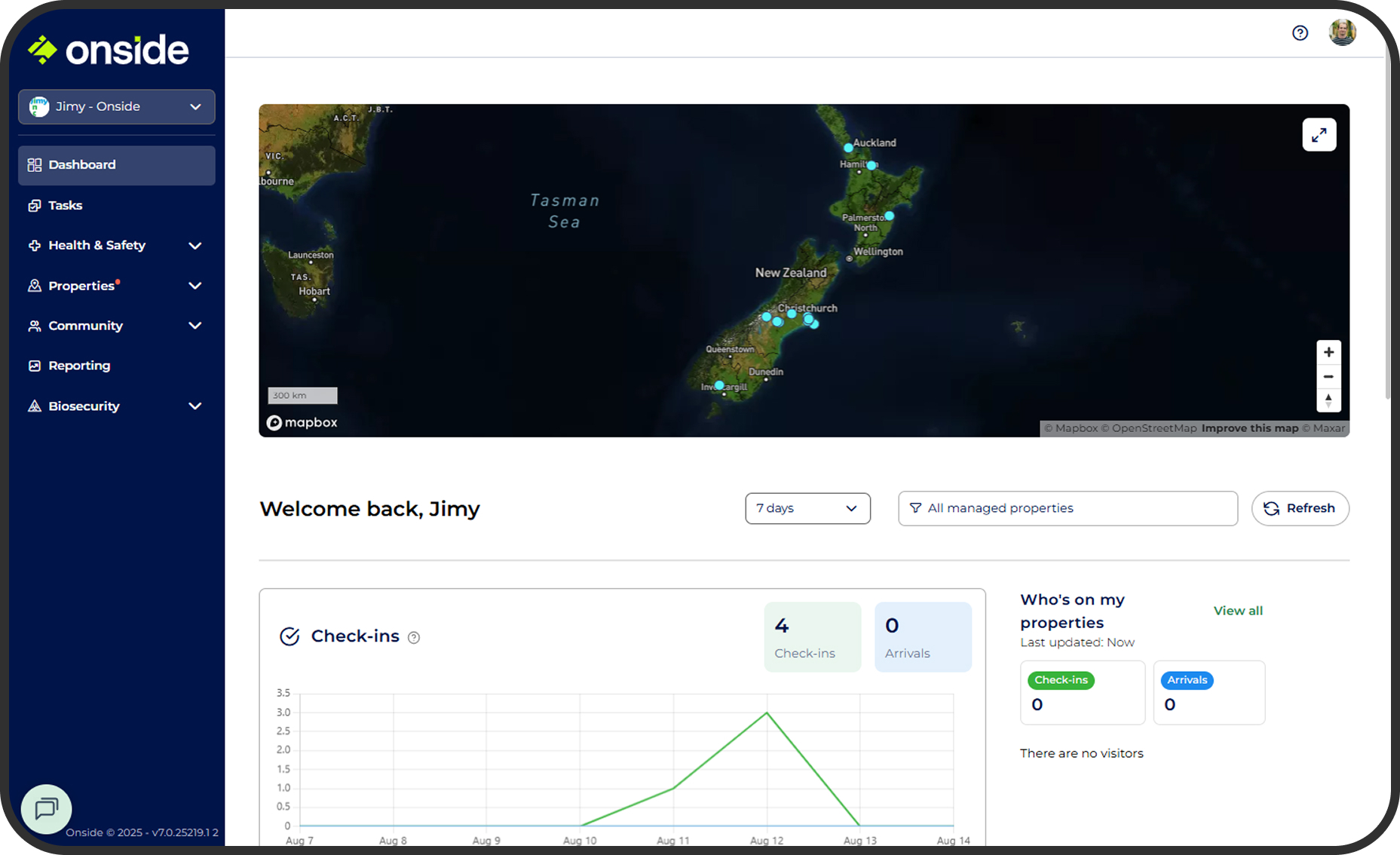Select Dashboard in the navigation
The width and height of the screenshot is (1400, 855).
pos(81,164)
